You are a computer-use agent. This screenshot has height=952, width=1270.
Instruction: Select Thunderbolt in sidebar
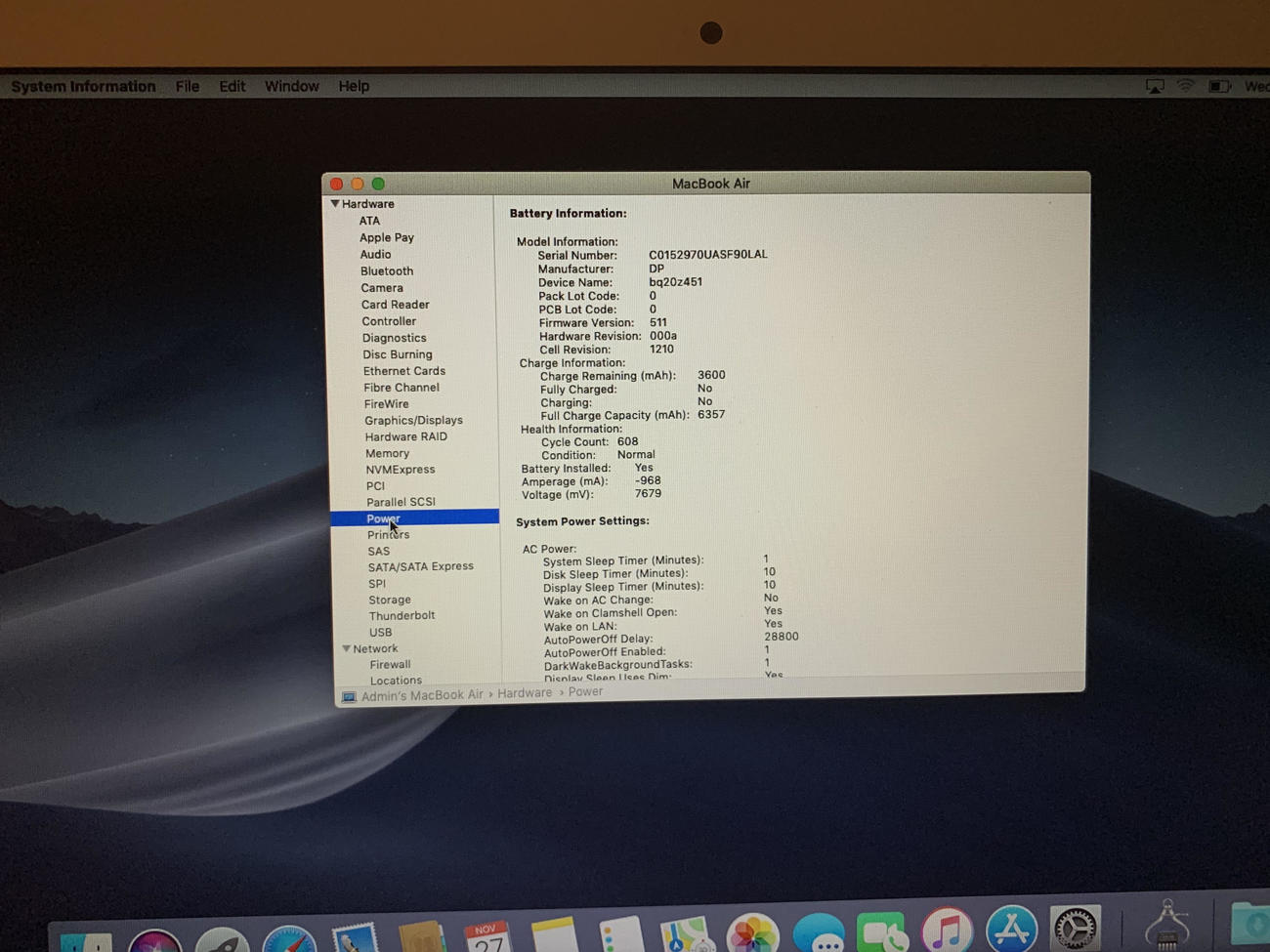[402, 616]
